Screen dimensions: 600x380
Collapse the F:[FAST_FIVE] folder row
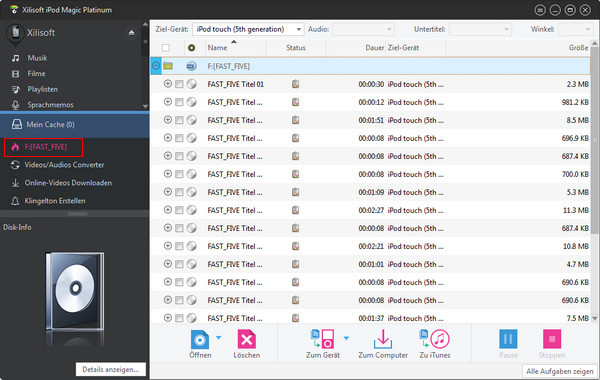[156, 66]
